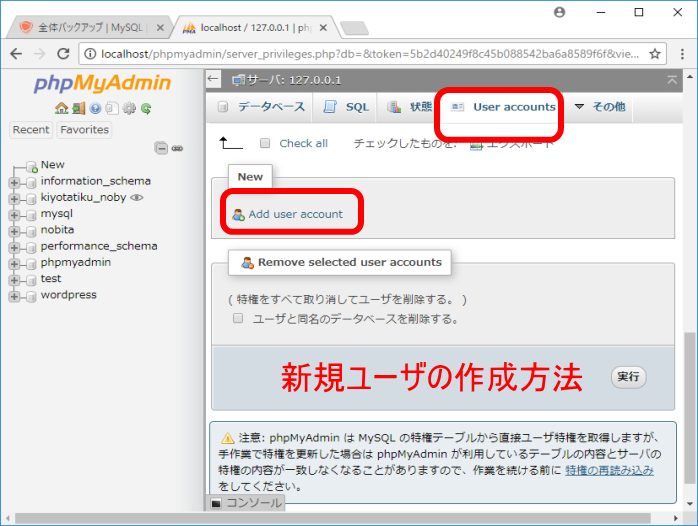Click the server icon next to サーバ: 127.0.0.1
The width and height of the screenshot is (698, 526).
pos(239,81)
